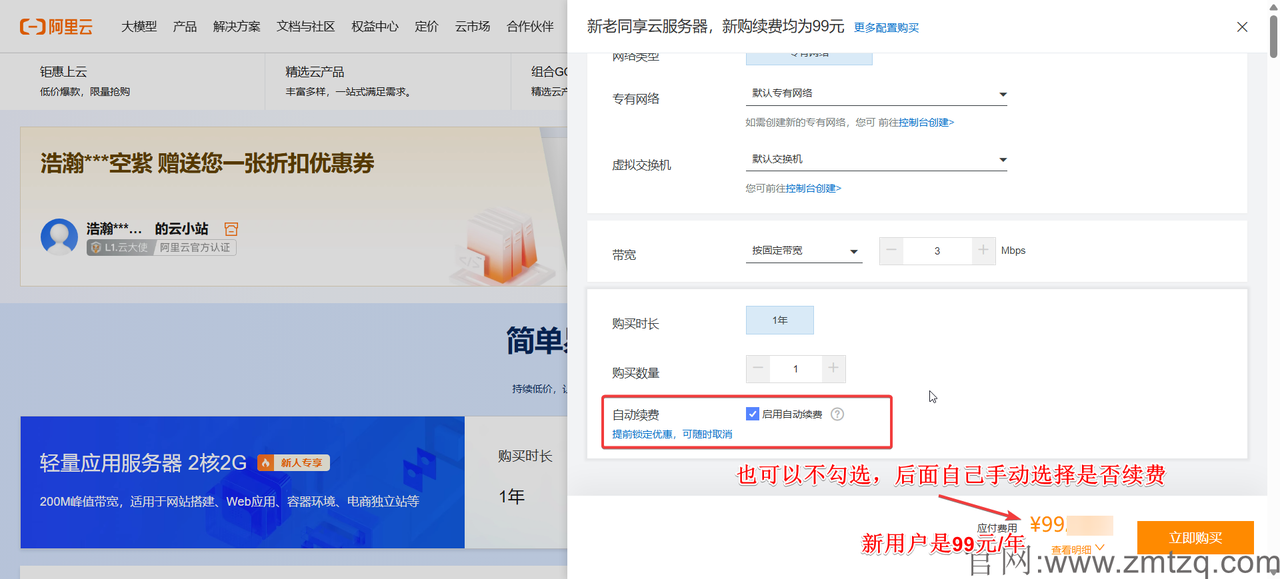The width and height of the screenshot is (1280, 579).
Task: Open the 解决方案 menu item
Action: tap(237, 27)
